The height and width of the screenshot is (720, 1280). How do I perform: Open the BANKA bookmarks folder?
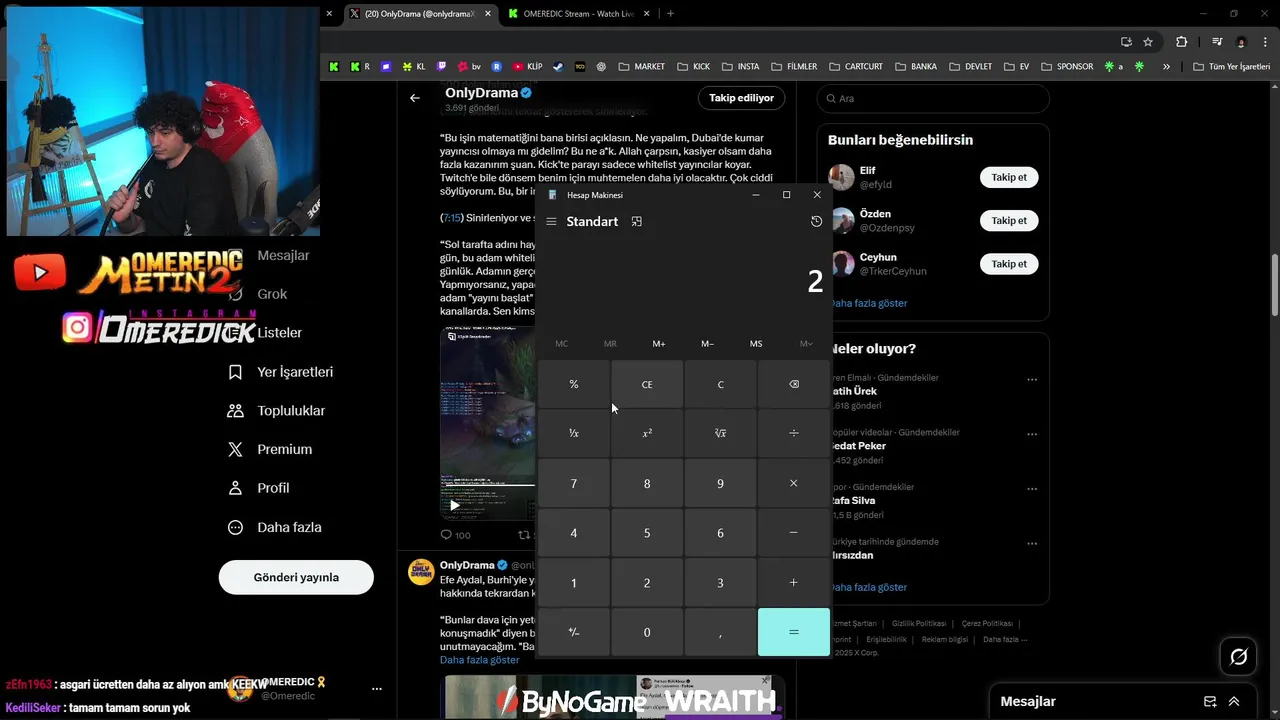pyautogui.click(x=916, y=67)
